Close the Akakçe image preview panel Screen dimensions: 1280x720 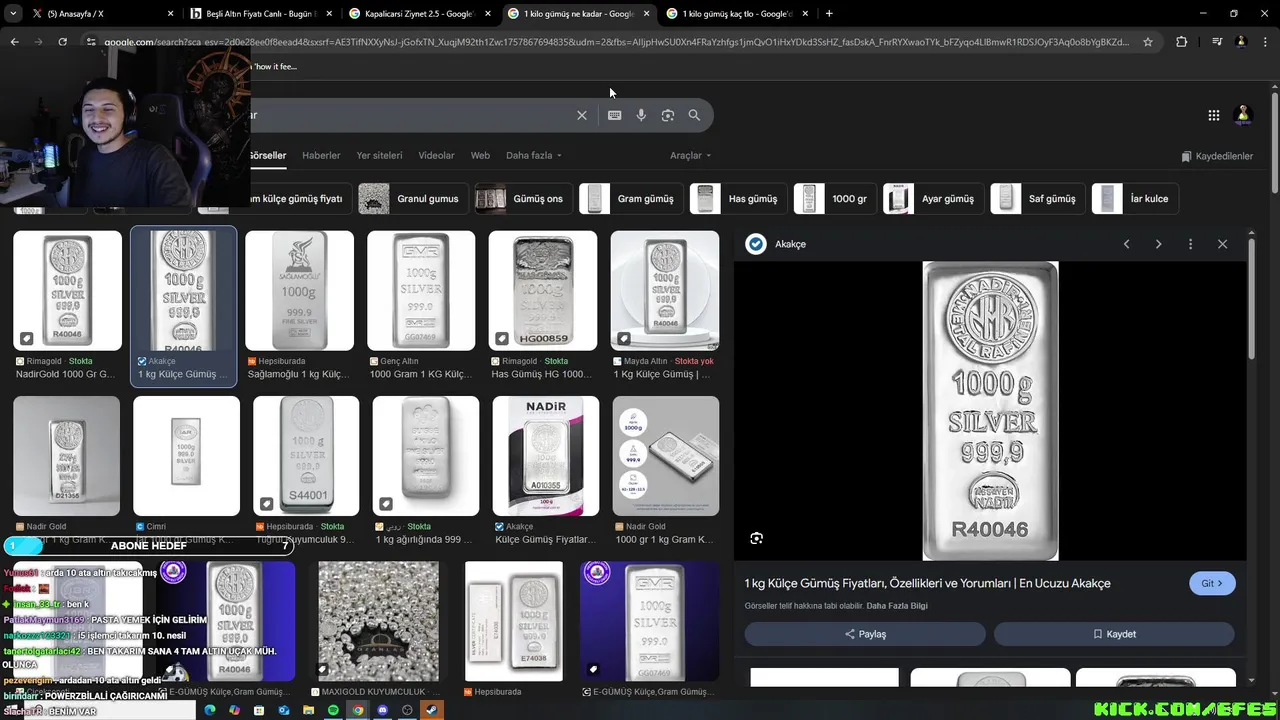[x=1222, y=244]
